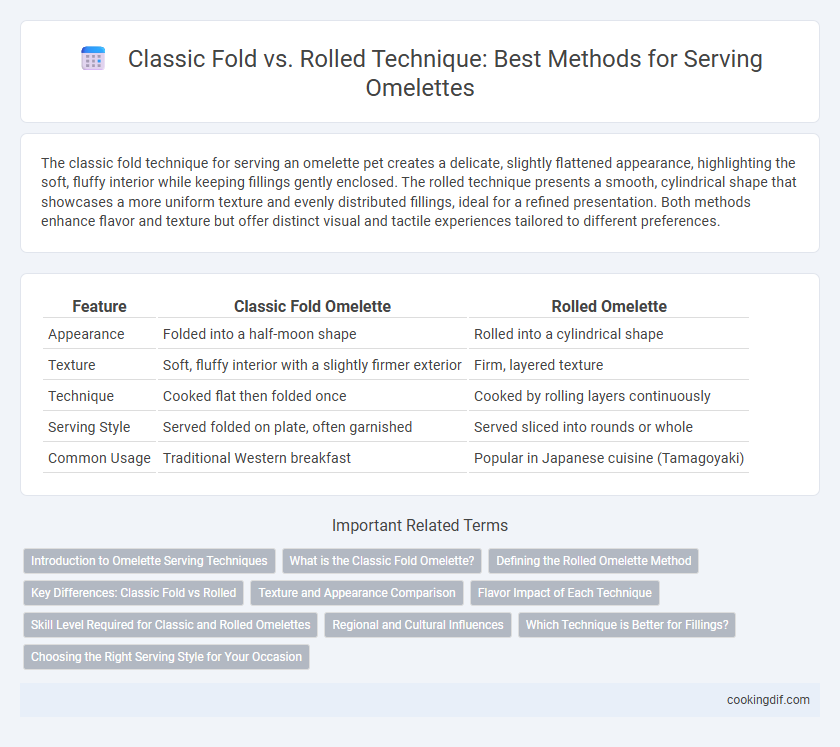Open 'Key Differences: Classic Fold vs Rolled'
840x747 pixels.
[x=133, y=593]
